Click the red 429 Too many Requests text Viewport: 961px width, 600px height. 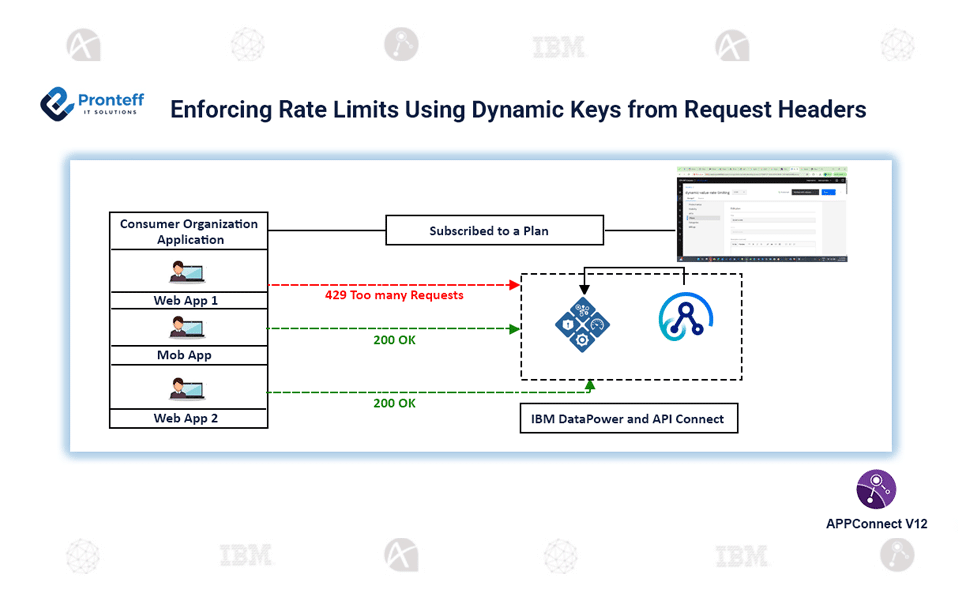point(394,296)
